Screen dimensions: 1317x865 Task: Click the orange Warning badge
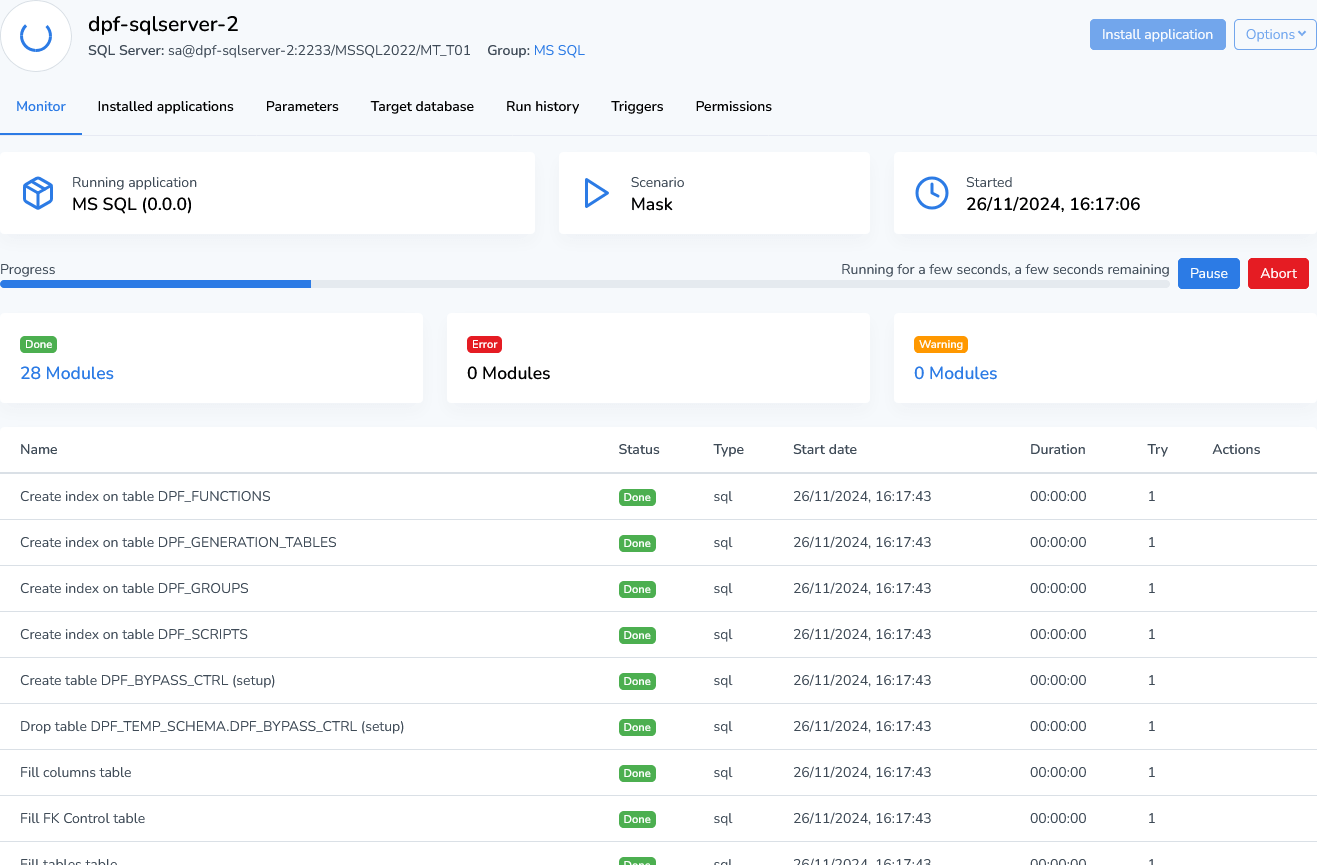(x=940, y=344)
